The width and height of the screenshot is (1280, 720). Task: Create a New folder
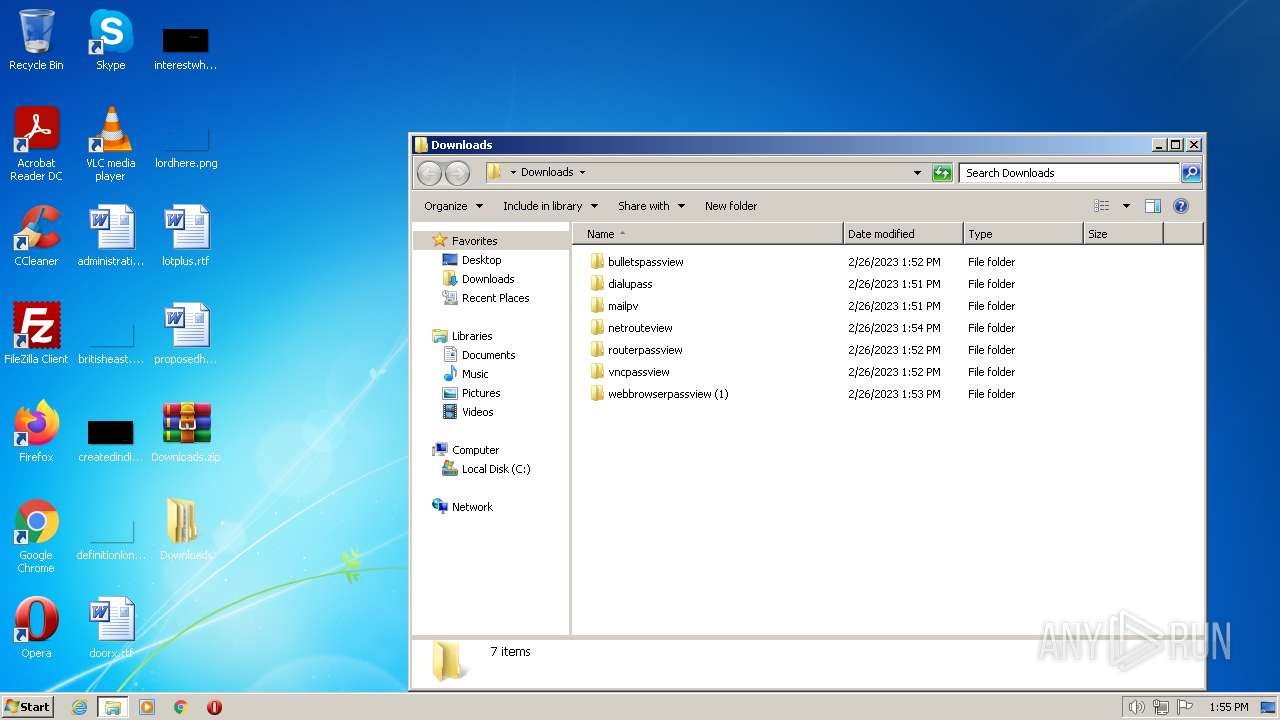pos(731,206)
